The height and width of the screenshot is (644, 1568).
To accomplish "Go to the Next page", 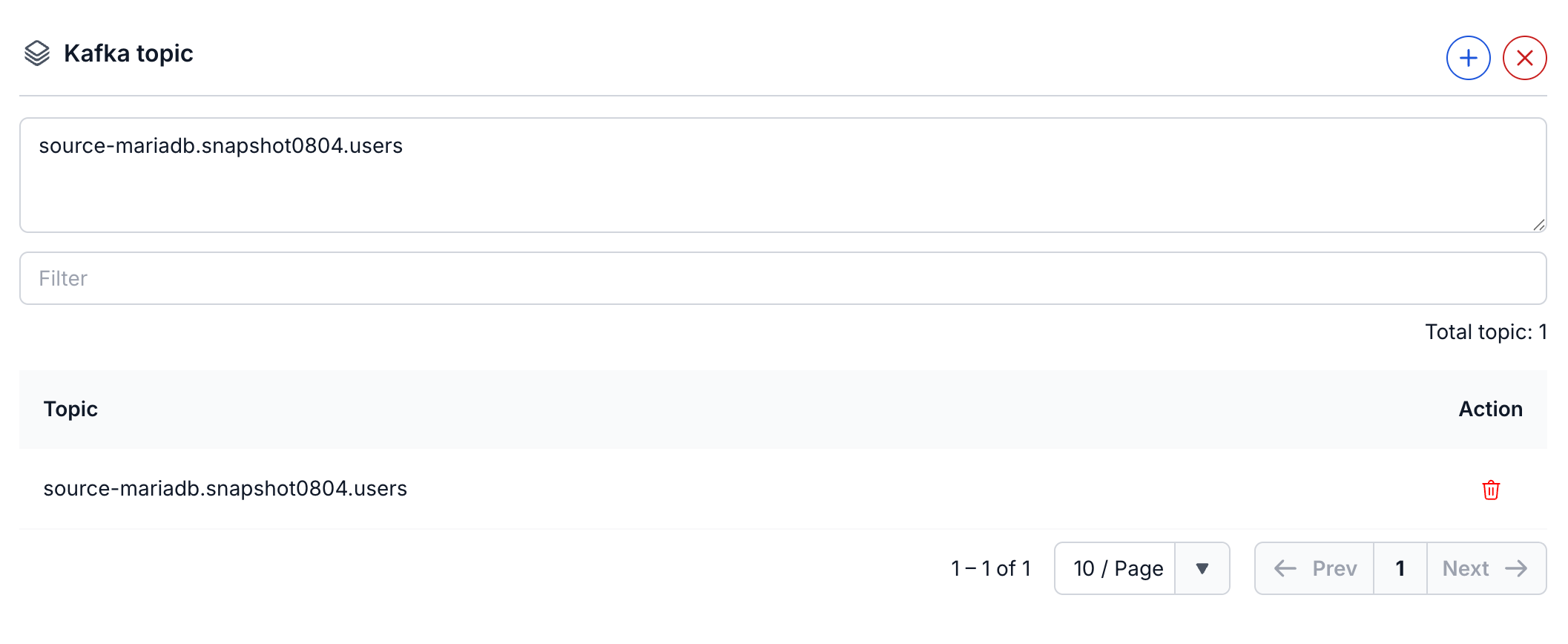I will pyautogui.click(x=1486, y=568).
